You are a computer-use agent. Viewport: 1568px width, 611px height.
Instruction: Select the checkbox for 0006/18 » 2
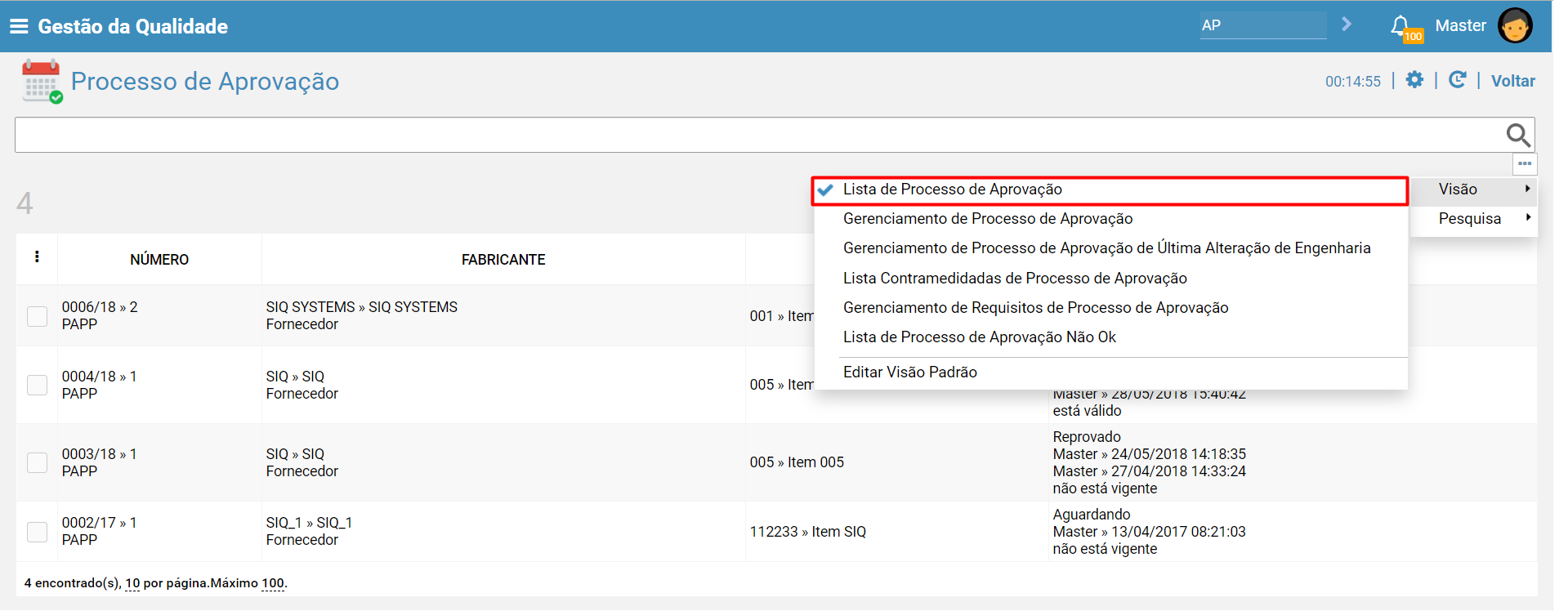pos(38,316)
